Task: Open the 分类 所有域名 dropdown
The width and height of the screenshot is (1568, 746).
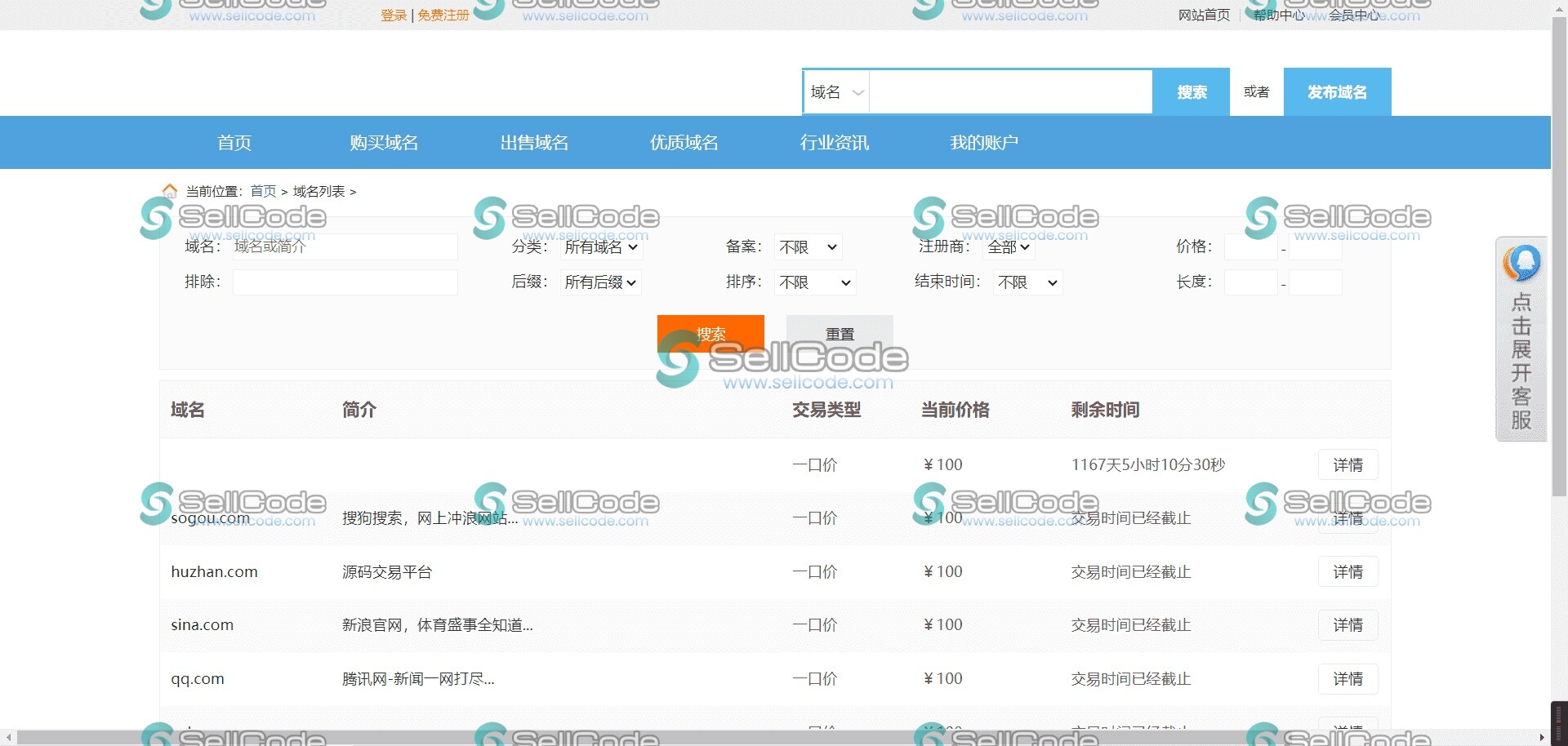Action: pyautogui.click(x=601, y=247)
